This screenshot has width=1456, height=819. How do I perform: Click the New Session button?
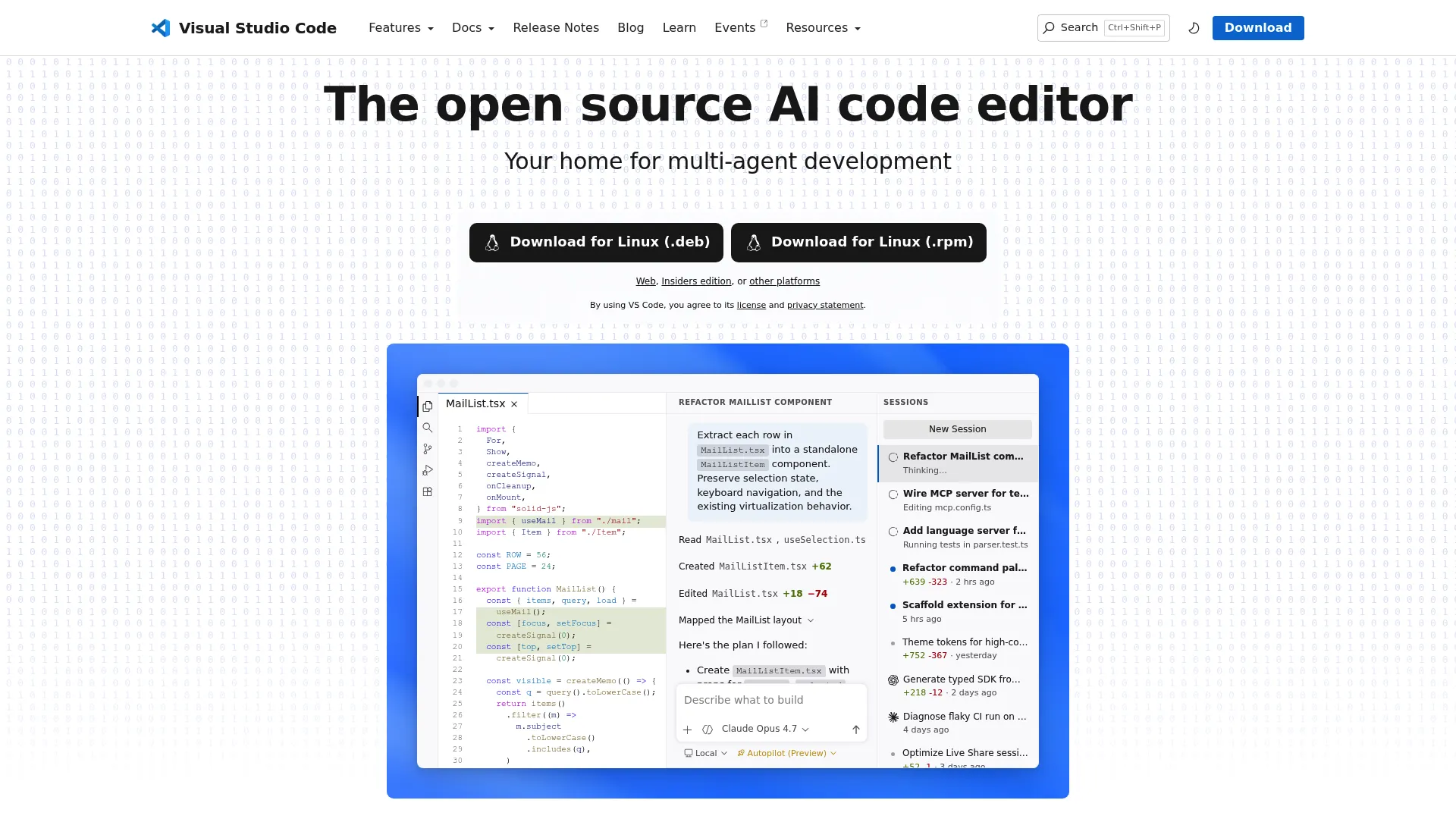coord(958,429)
